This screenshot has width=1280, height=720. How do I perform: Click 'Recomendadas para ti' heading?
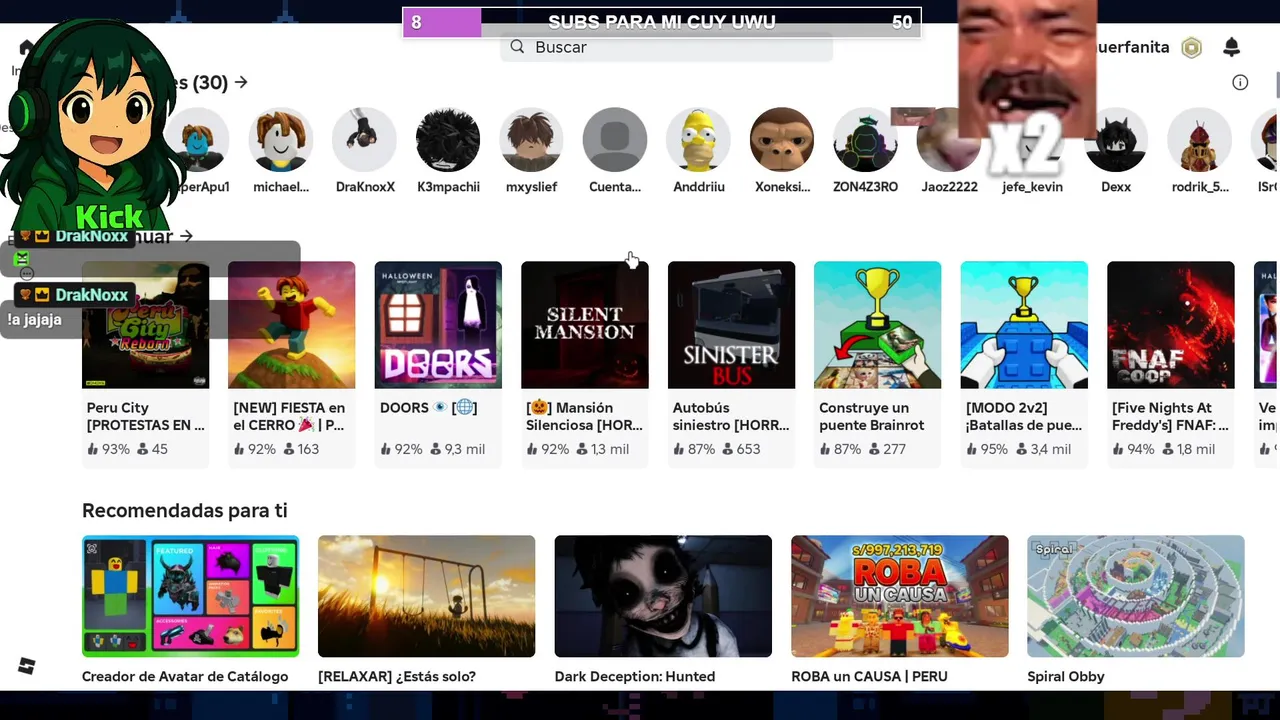point(185,511)
